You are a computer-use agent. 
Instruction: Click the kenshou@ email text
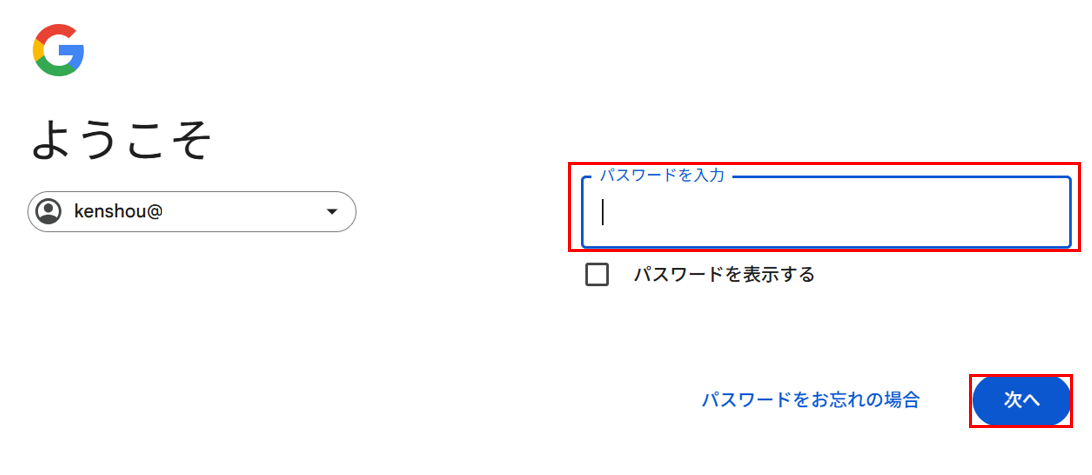(118, 211)
